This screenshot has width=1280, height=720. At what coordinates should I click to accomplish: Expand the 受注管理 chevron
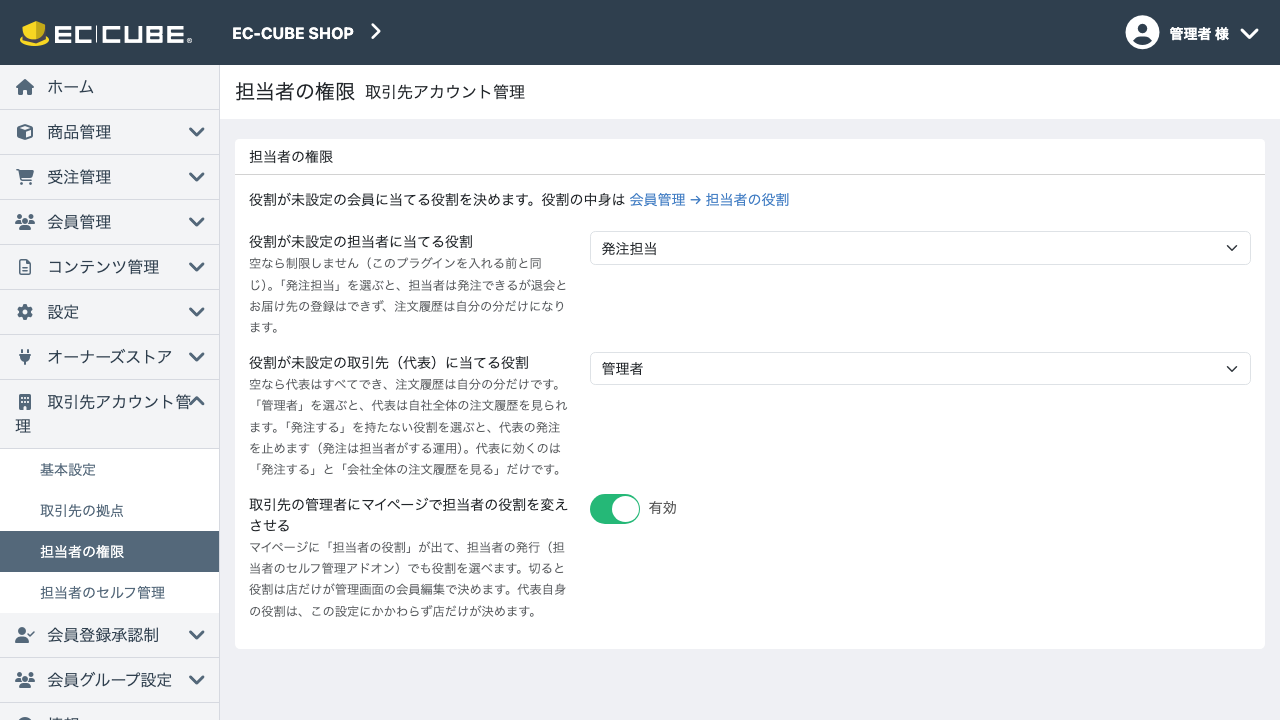click(x=197, y=177)
